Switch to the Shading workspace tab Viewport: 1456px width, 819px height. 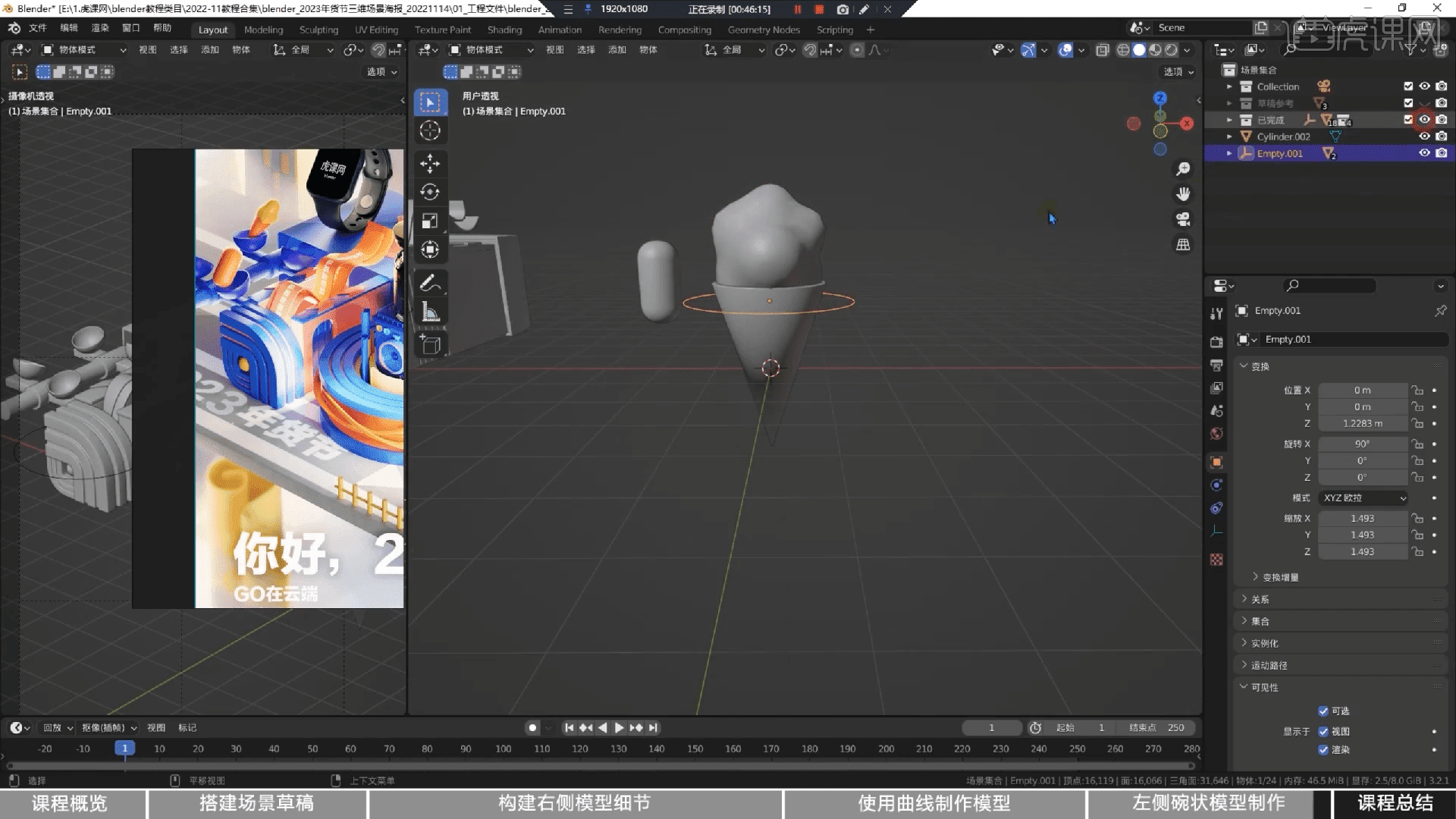[504, 30]
